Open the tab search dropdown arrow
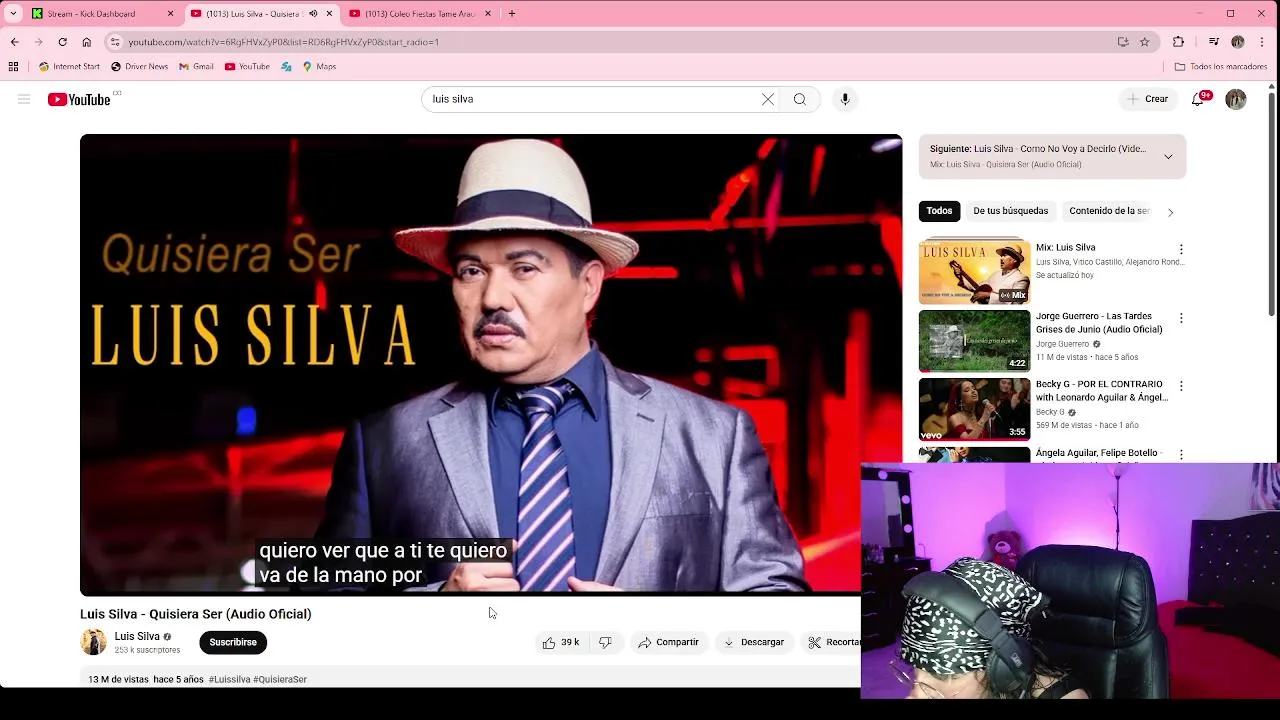Screen dimensions: 1280x720 point(13,14)
